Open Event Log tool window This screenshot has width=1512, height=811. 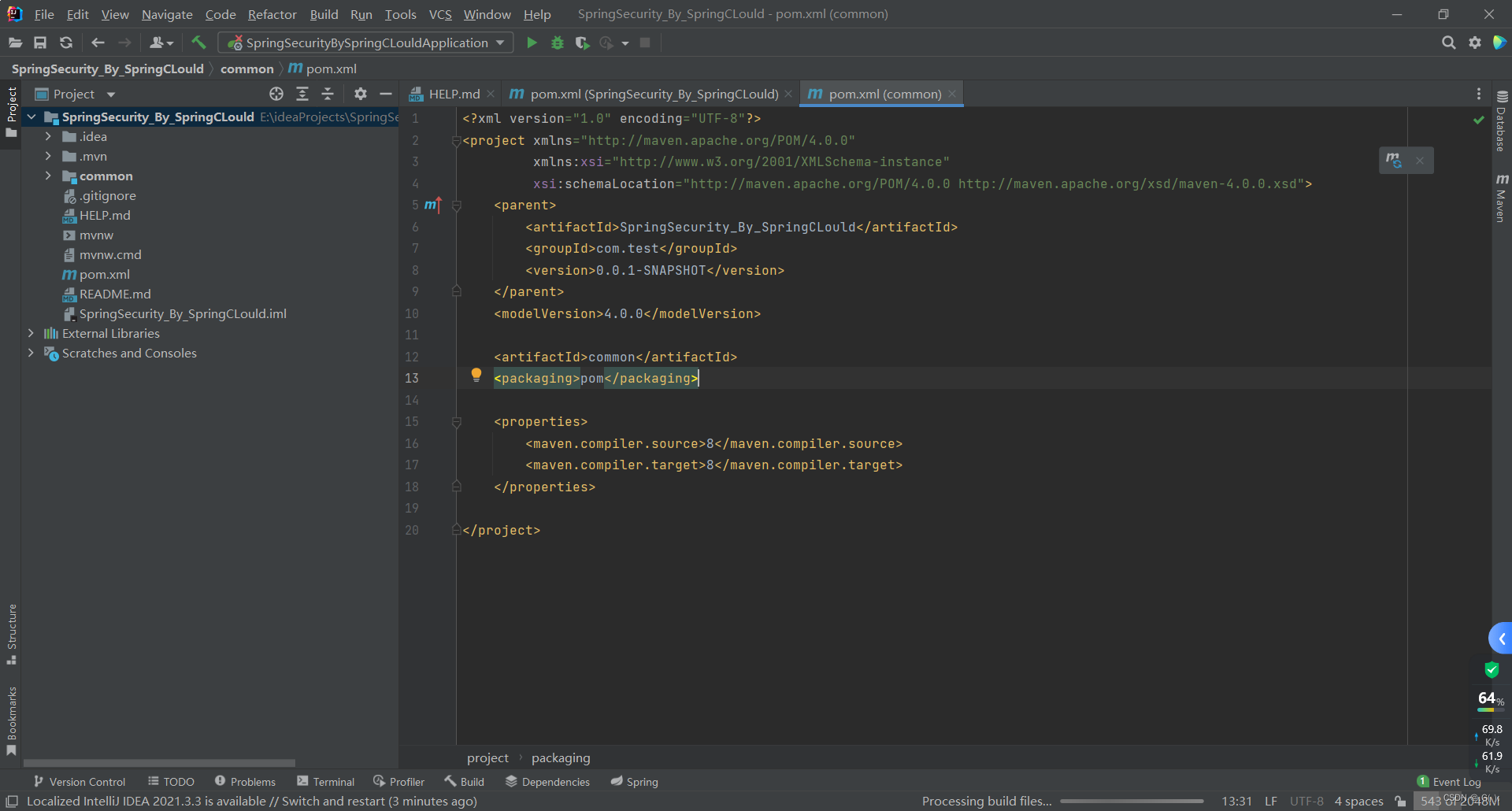pos(1449,781)
